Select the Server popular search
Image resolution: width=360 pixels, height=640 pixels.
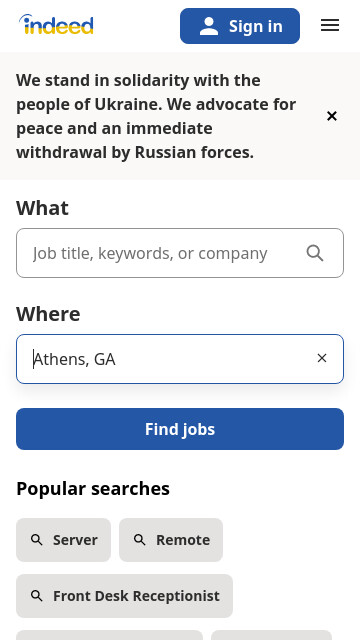(x=64, y=540)
